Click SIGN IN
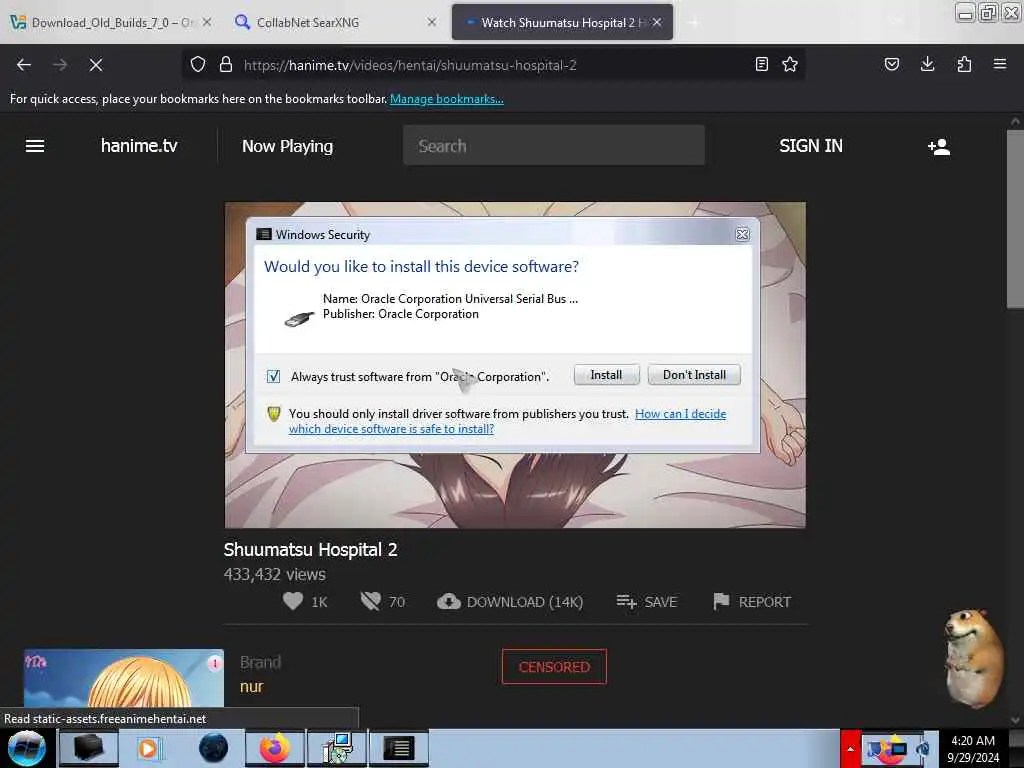 (x=810, y=146)
